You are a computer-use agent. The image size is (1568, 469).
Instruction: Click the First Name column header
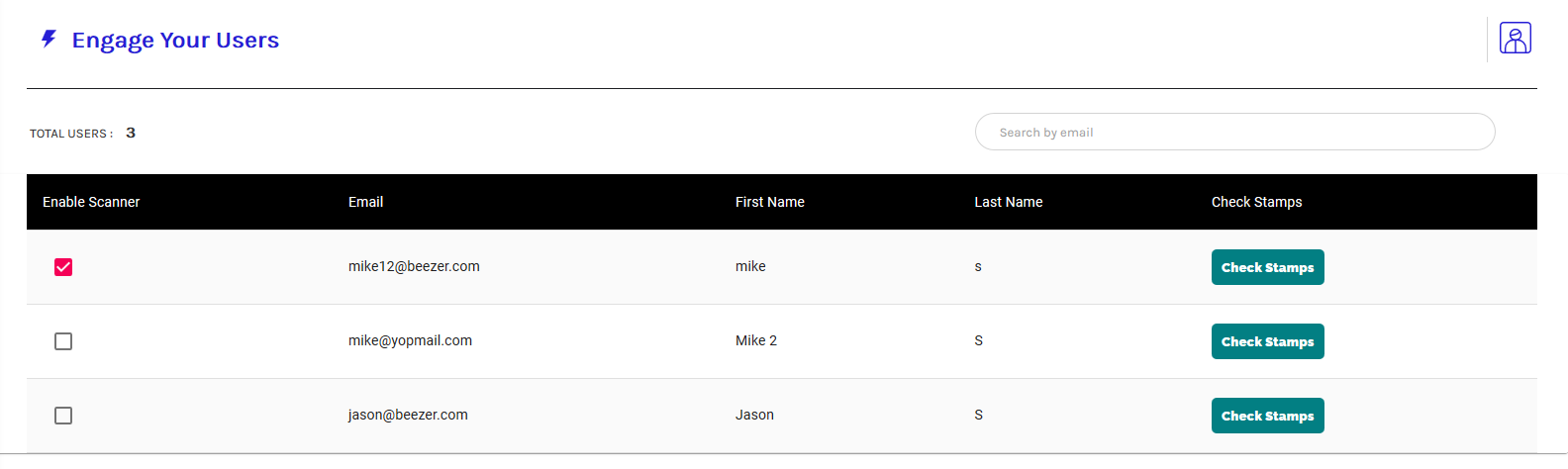tap(769, 202)
